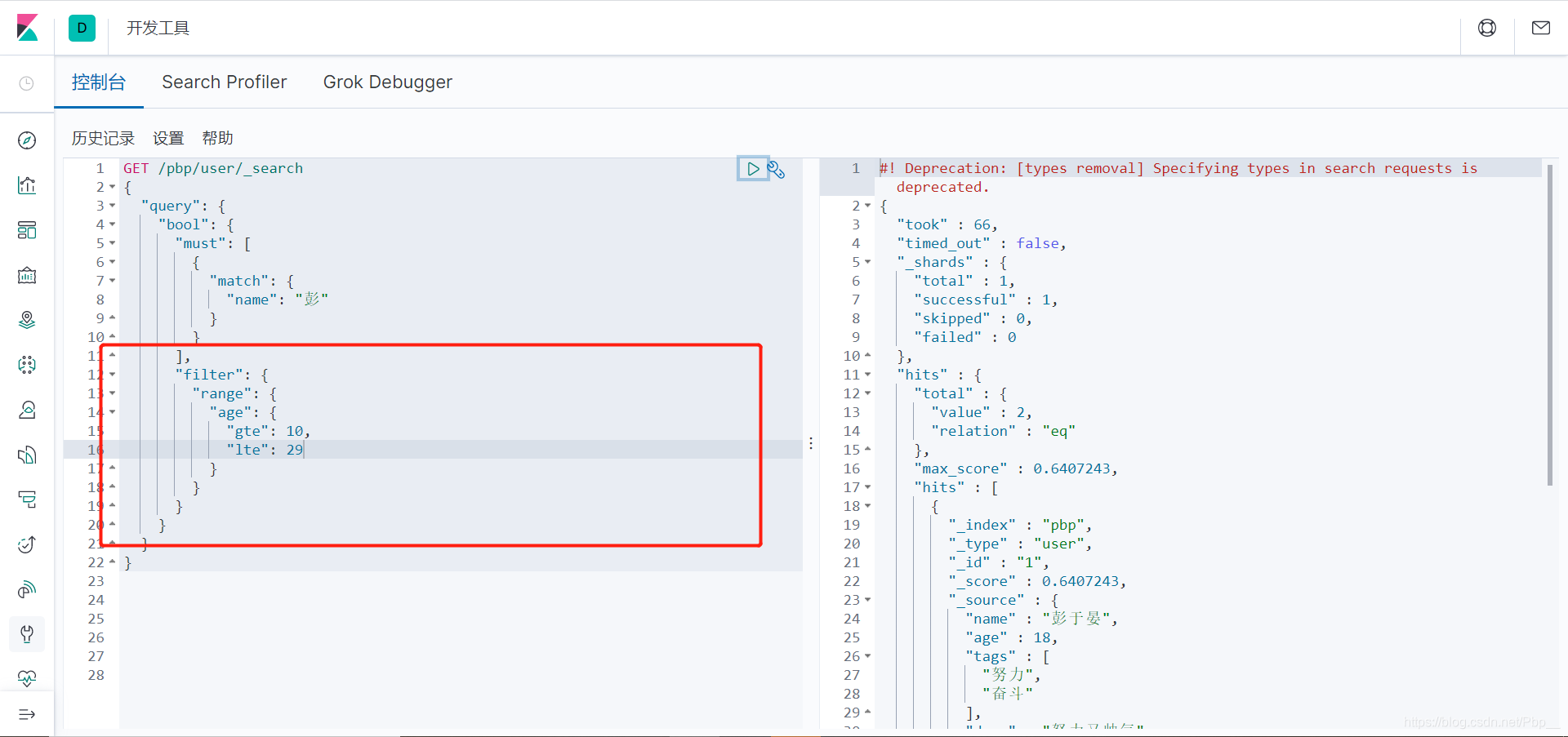
Task: Open request options wrench icon
Action: 776,169
